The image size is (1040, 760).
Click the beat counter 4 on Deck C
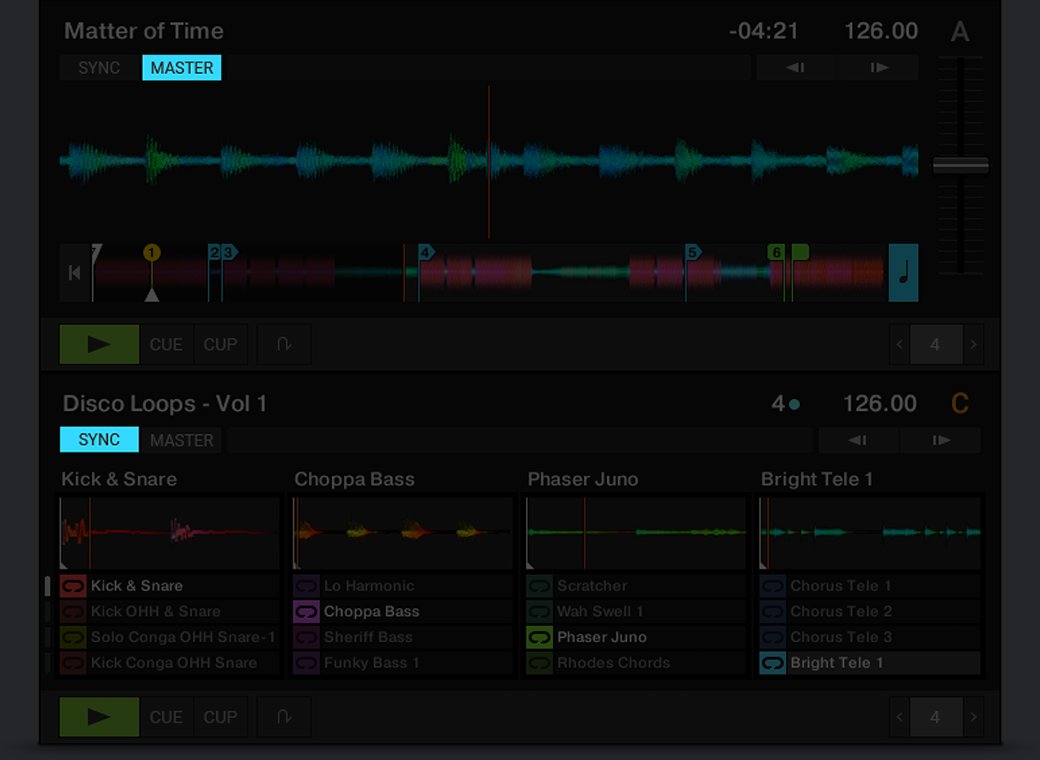(x=777, y=404)
